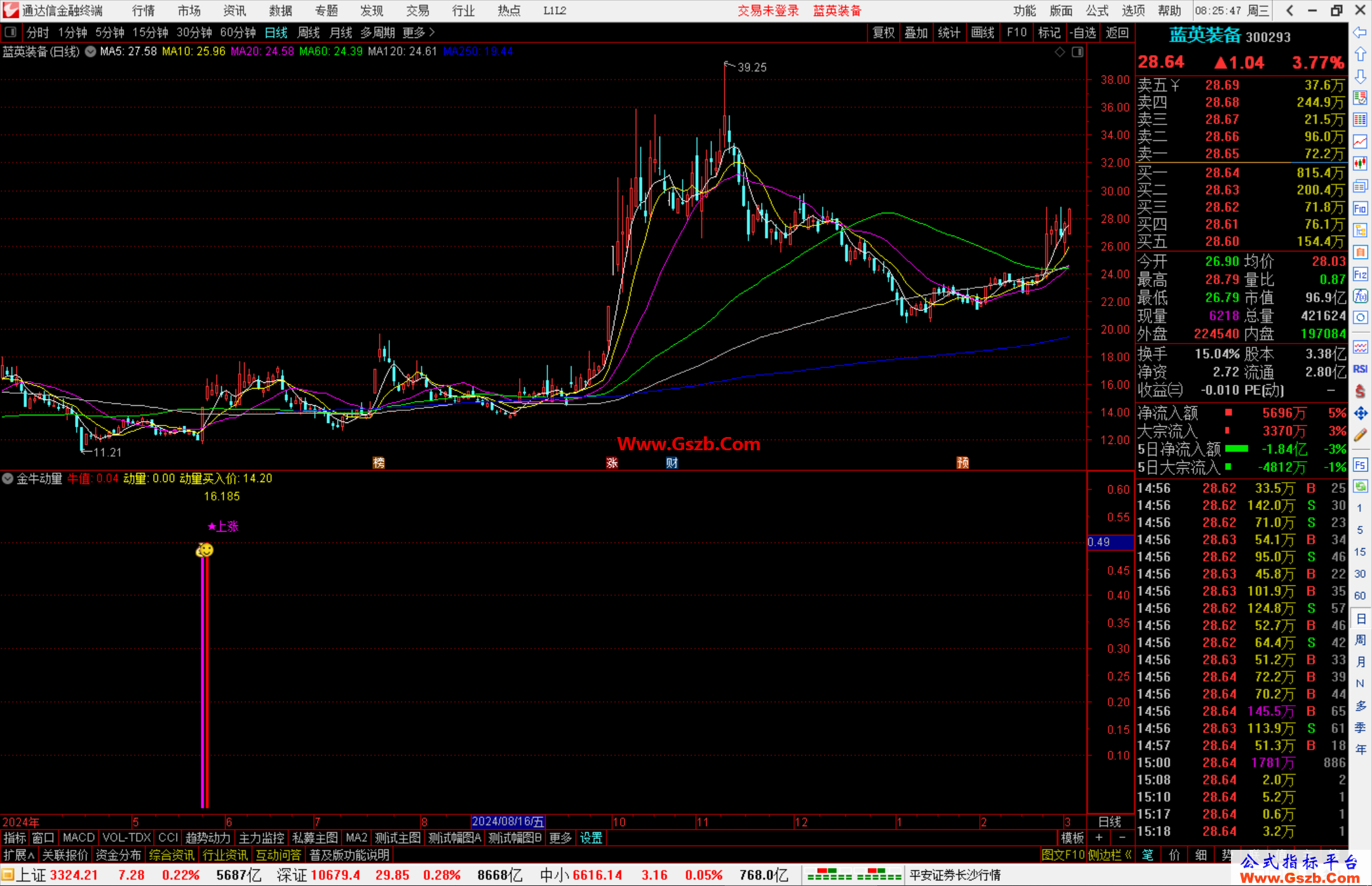Open the colored quote table icon in sidebar

click(x=1360, y=120)
